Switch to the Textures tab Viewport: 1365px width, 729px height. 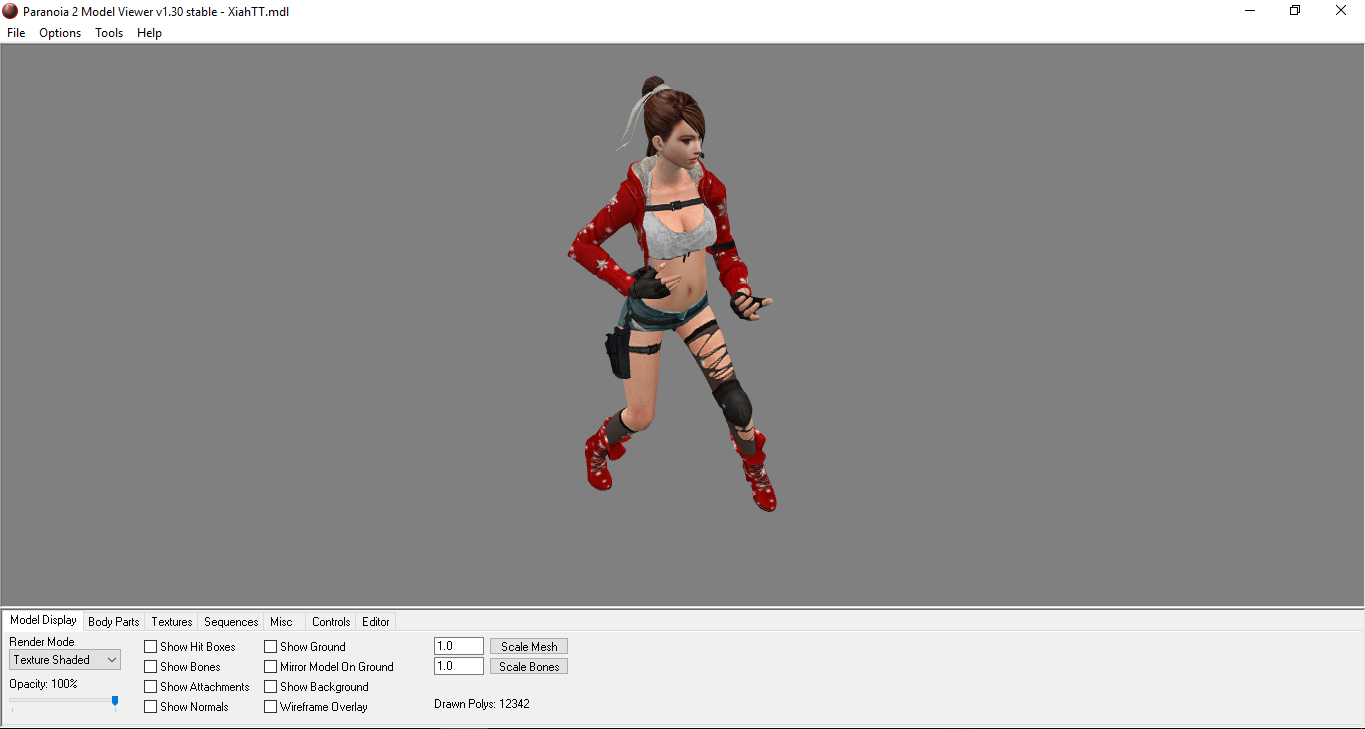point(172,622)
